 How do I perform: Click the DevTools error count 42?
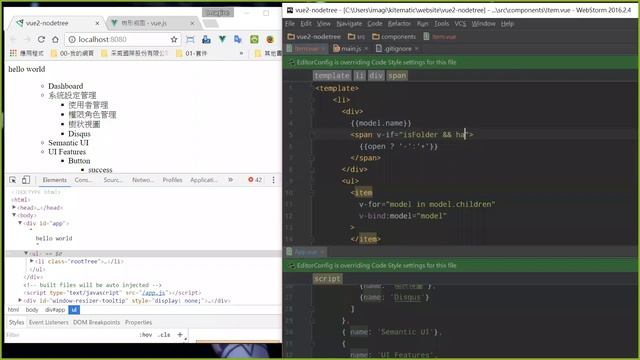[255, 180]
